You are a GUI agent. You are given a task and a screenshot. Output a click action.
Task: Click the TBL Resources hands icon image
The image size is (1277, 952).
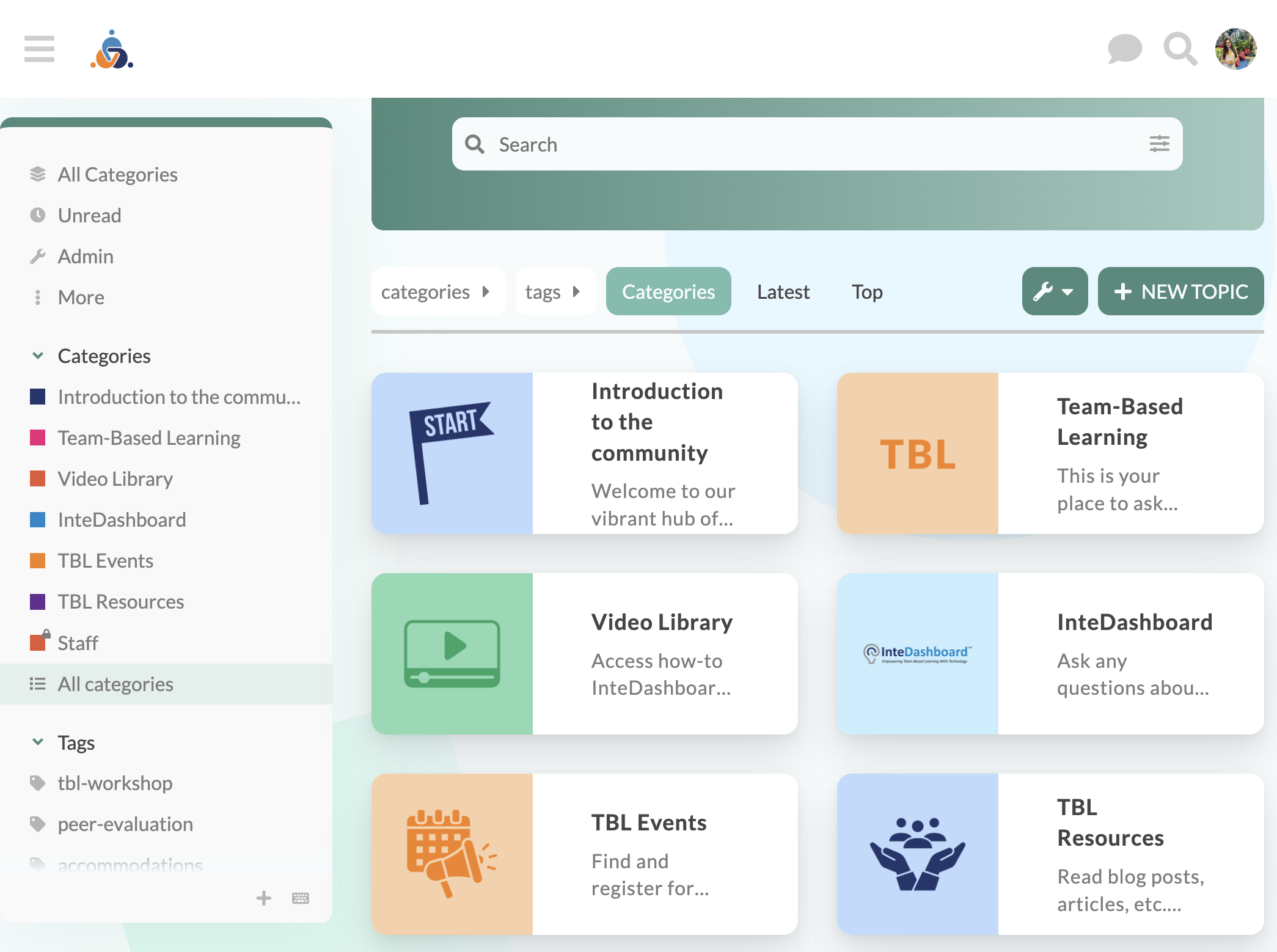918,854
